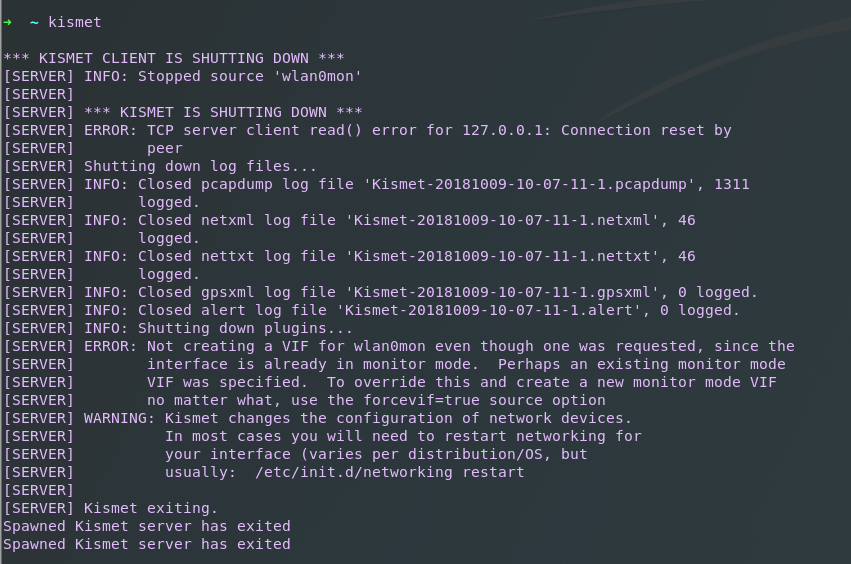Image resolution: width=851 pixels, height=564 pixels.
Task: Click the green prompt arrow icon
Action: pos(8,22)
